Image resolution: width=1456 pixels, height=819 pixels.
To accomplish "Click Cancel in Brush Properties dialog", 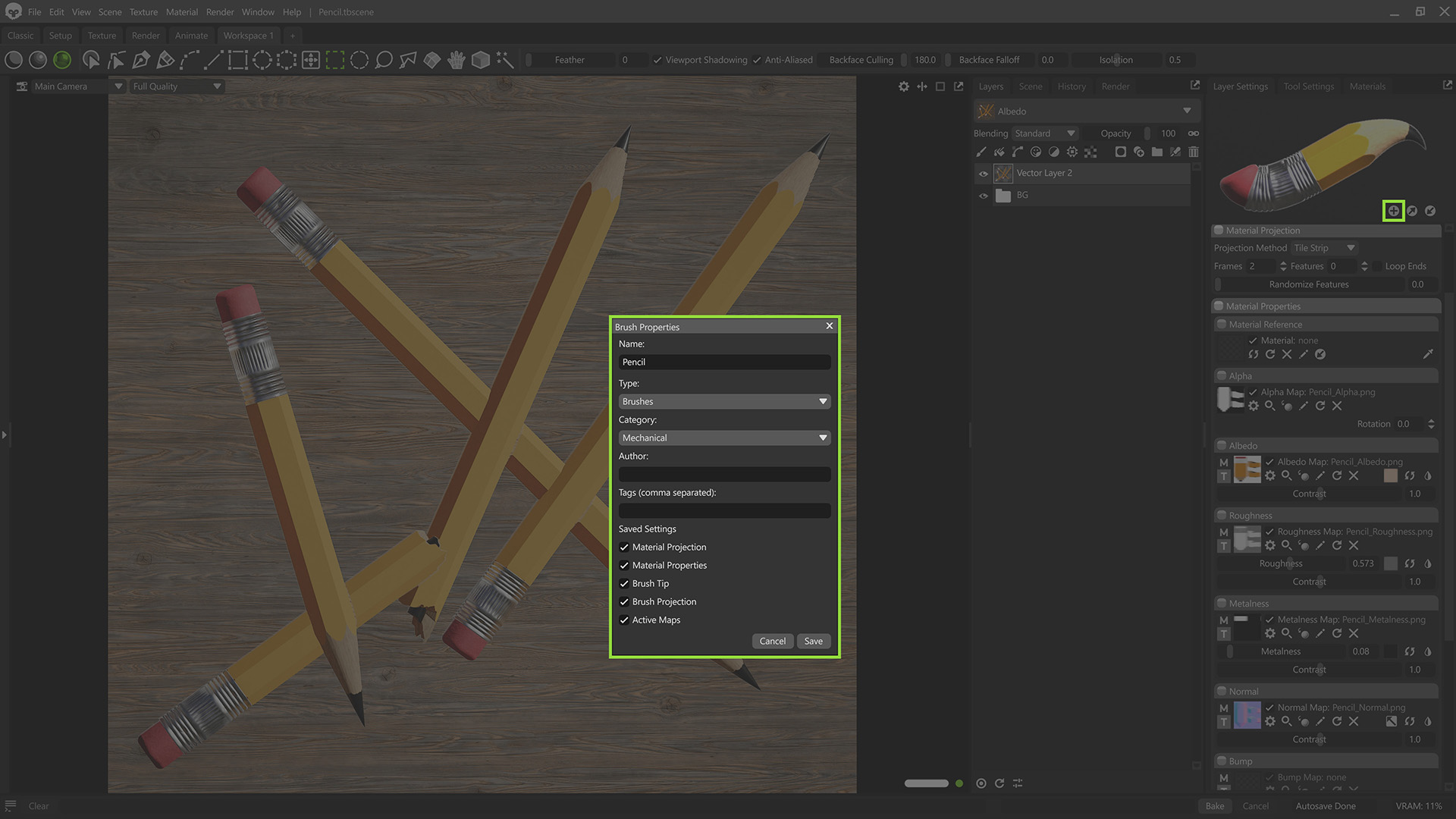I will pyautogui.click(x=773, y=642).
